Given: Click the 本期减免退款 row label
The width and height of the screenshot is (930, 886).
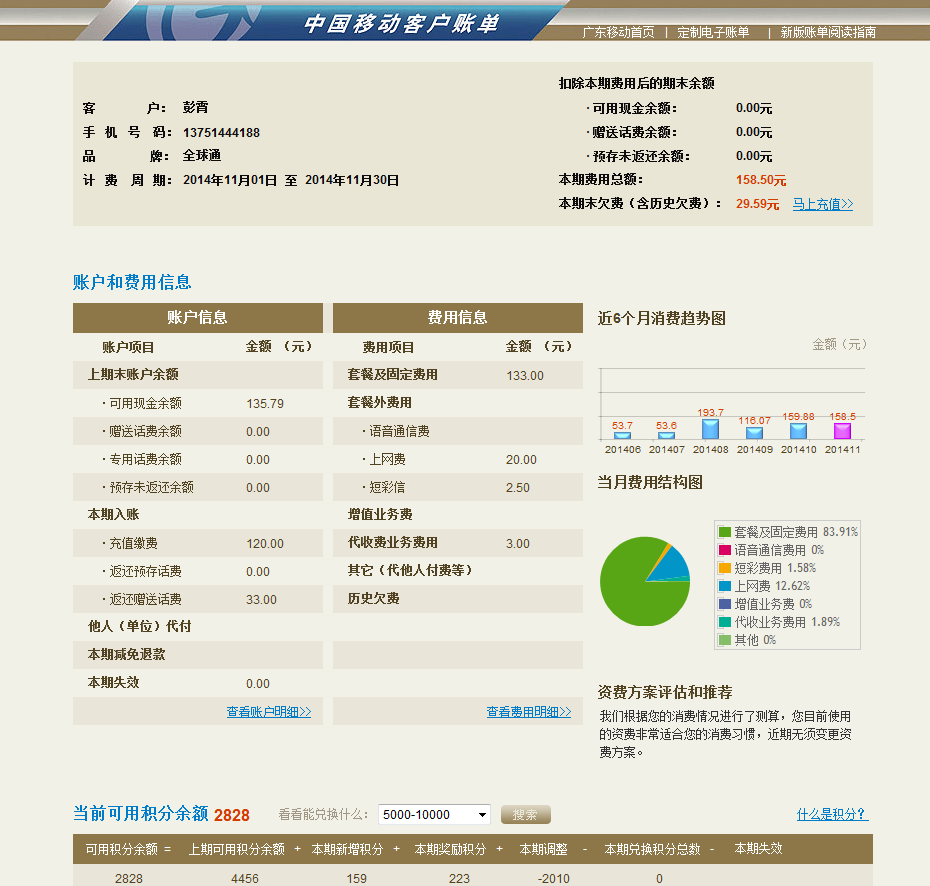Looking at the screenshot, I should coord(126,654).
